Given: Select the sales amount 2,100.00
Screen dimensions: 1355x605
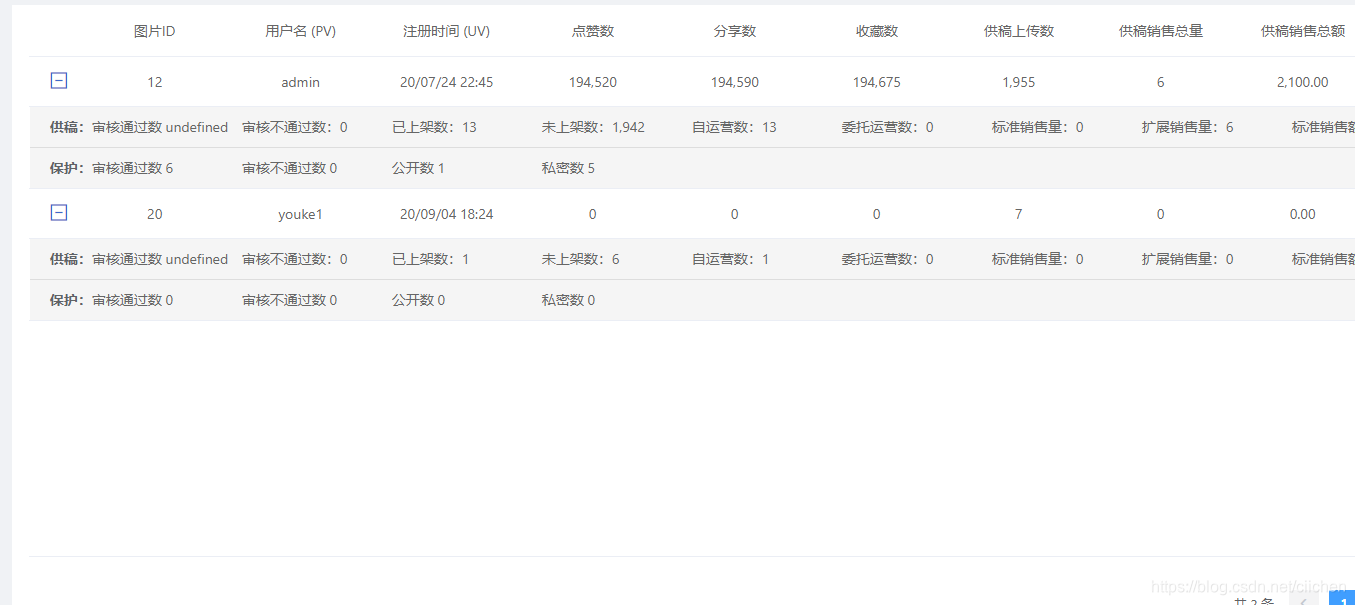Looking at the screenshot, I should pyautogui.click(x=1303, y=82).
